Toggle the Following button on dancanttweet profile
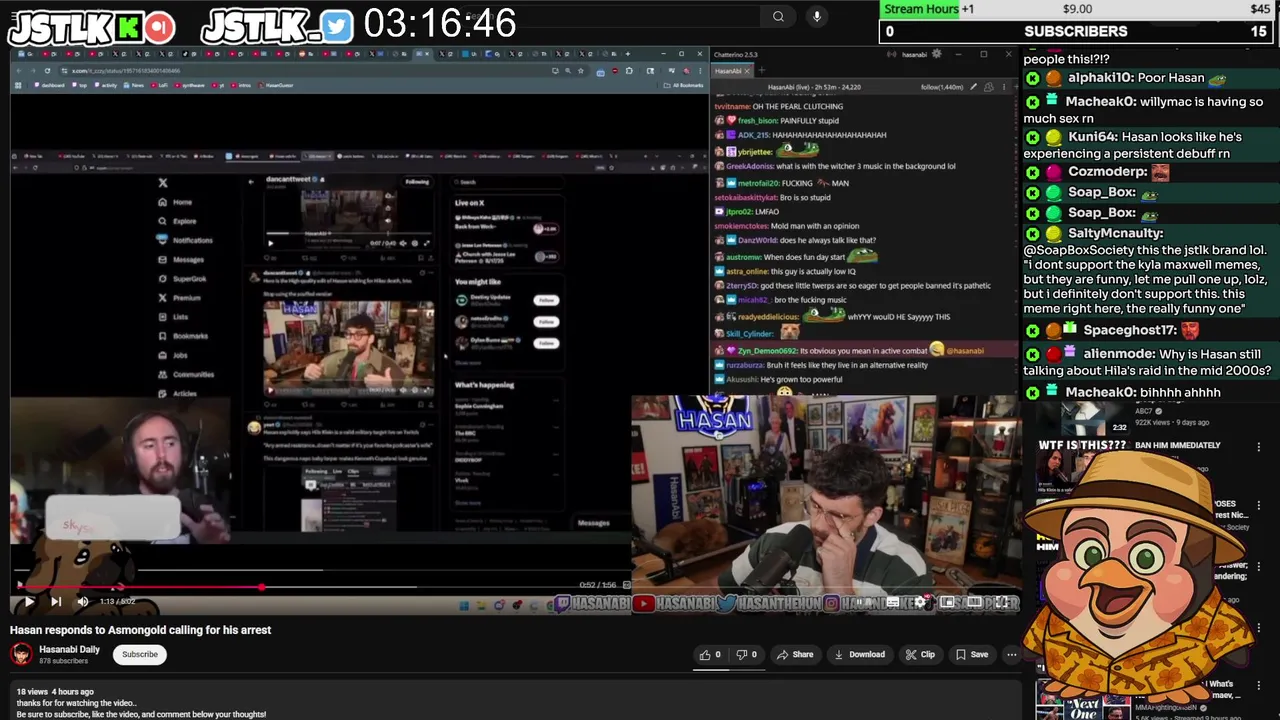The height and width of the screenshot is (720, 1280). coord(417,182)
